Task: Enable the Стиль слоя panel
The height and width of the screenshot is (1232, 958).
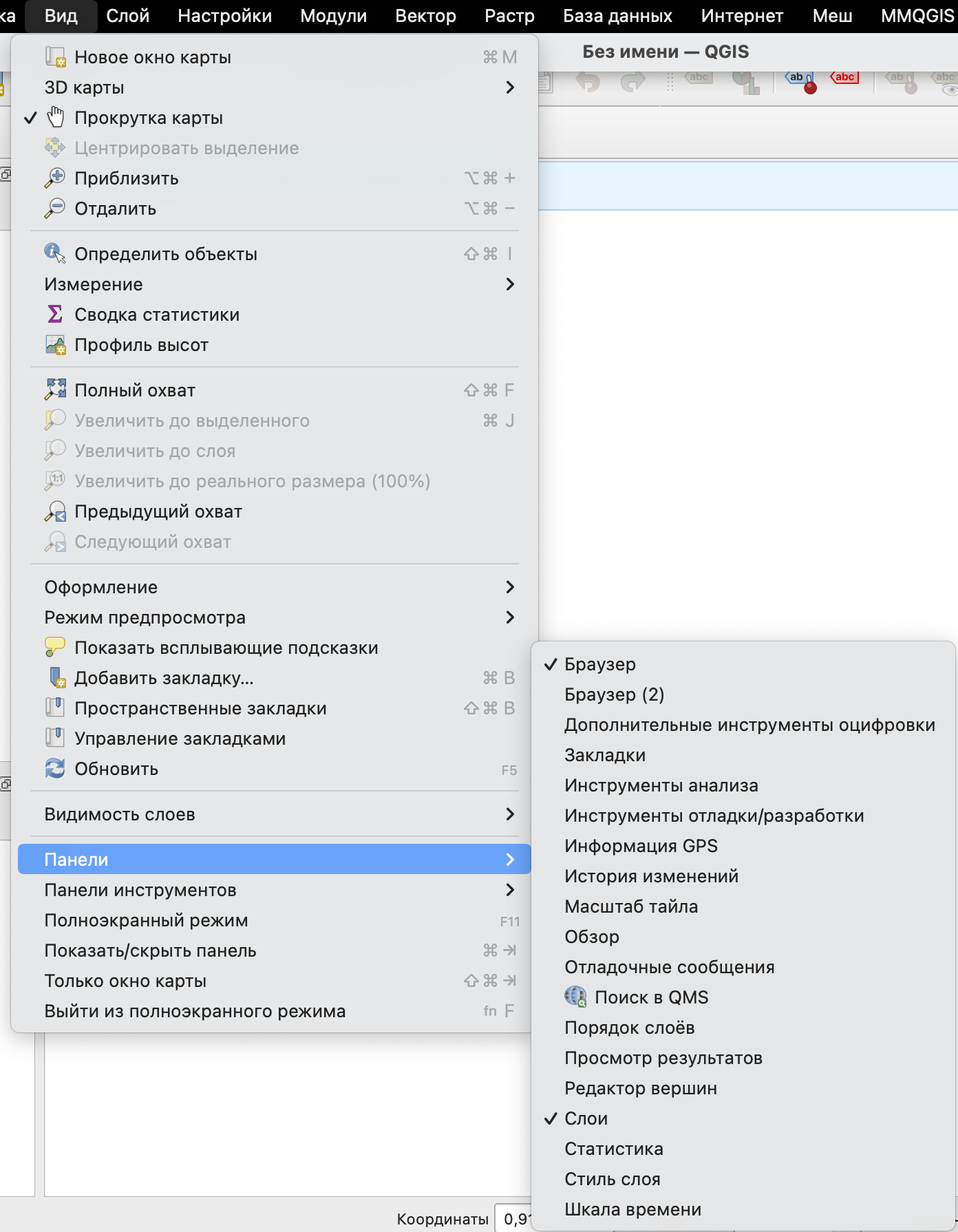Action: pyautogui.click(x=612, y=1179)
